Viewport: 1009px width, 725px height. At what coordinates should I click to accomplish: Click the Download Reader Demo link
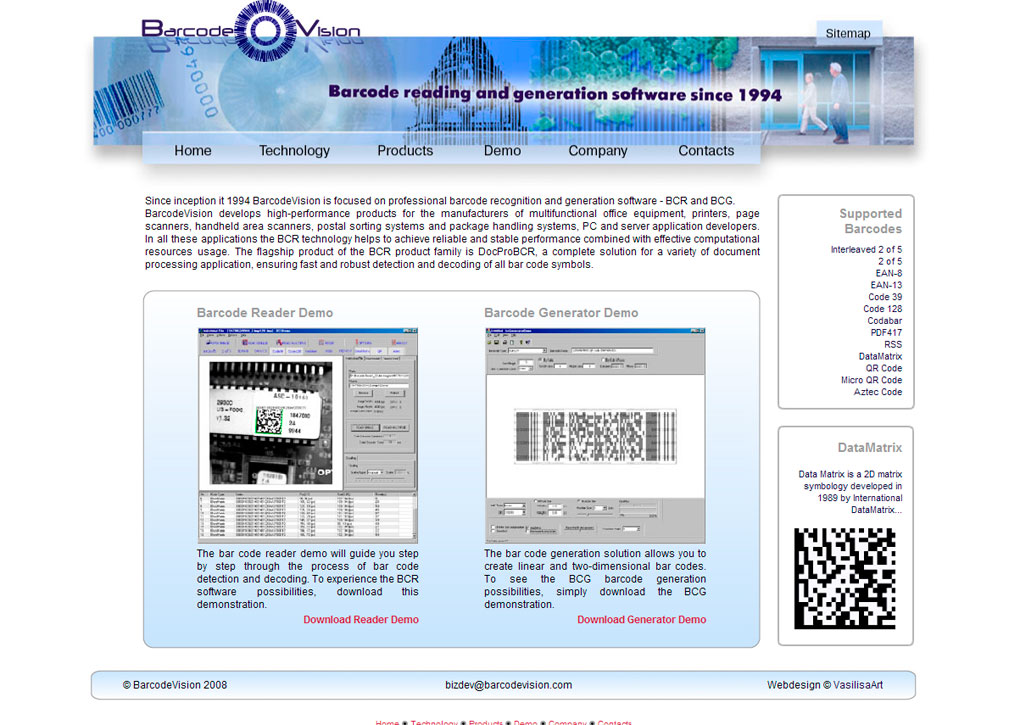(361, 619)
